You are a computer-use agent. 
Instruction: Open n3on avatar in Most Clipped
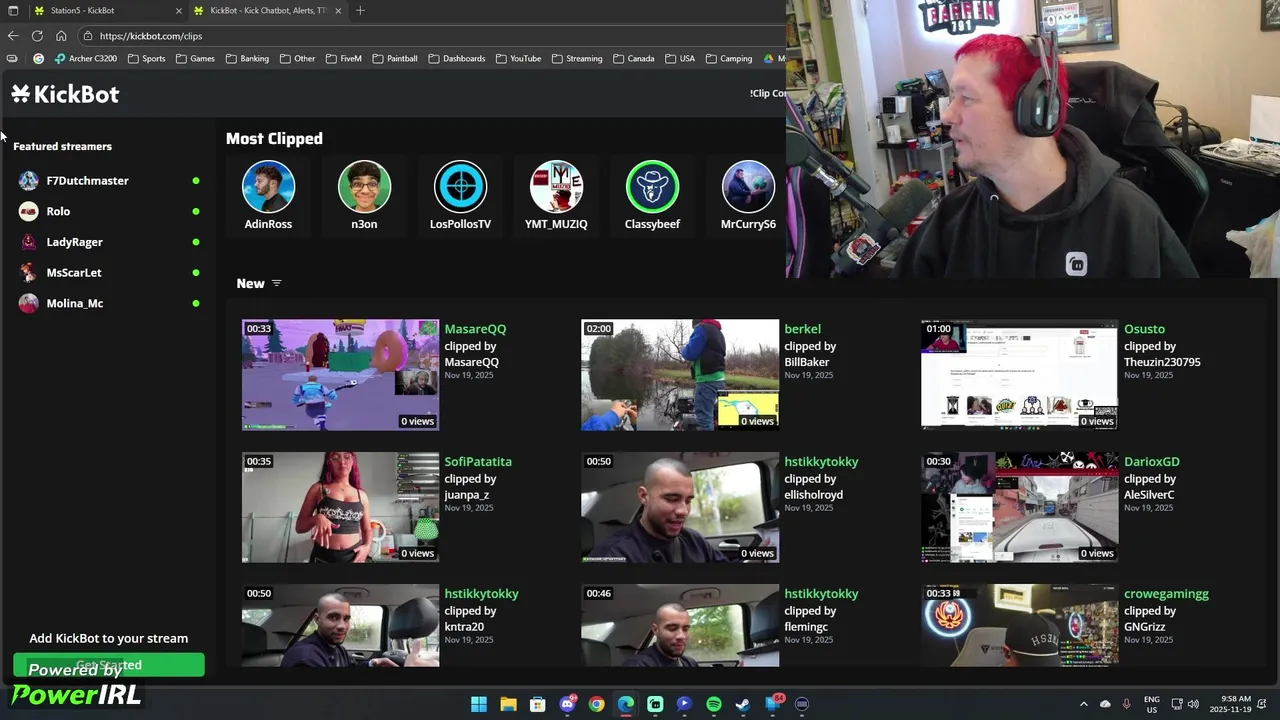(364, 187)
